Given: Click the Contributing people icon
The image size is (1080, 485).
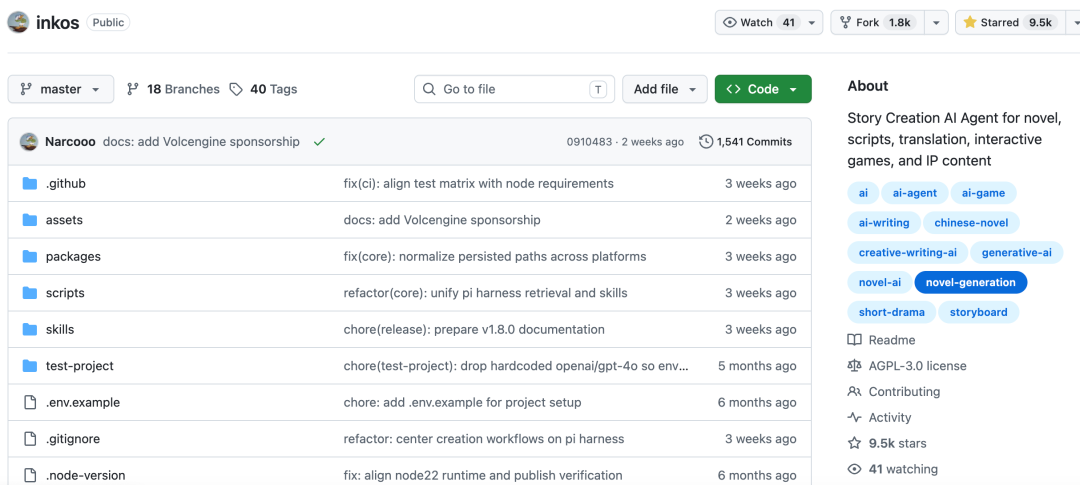Looking at the screenshot, I should click(854, 392).
